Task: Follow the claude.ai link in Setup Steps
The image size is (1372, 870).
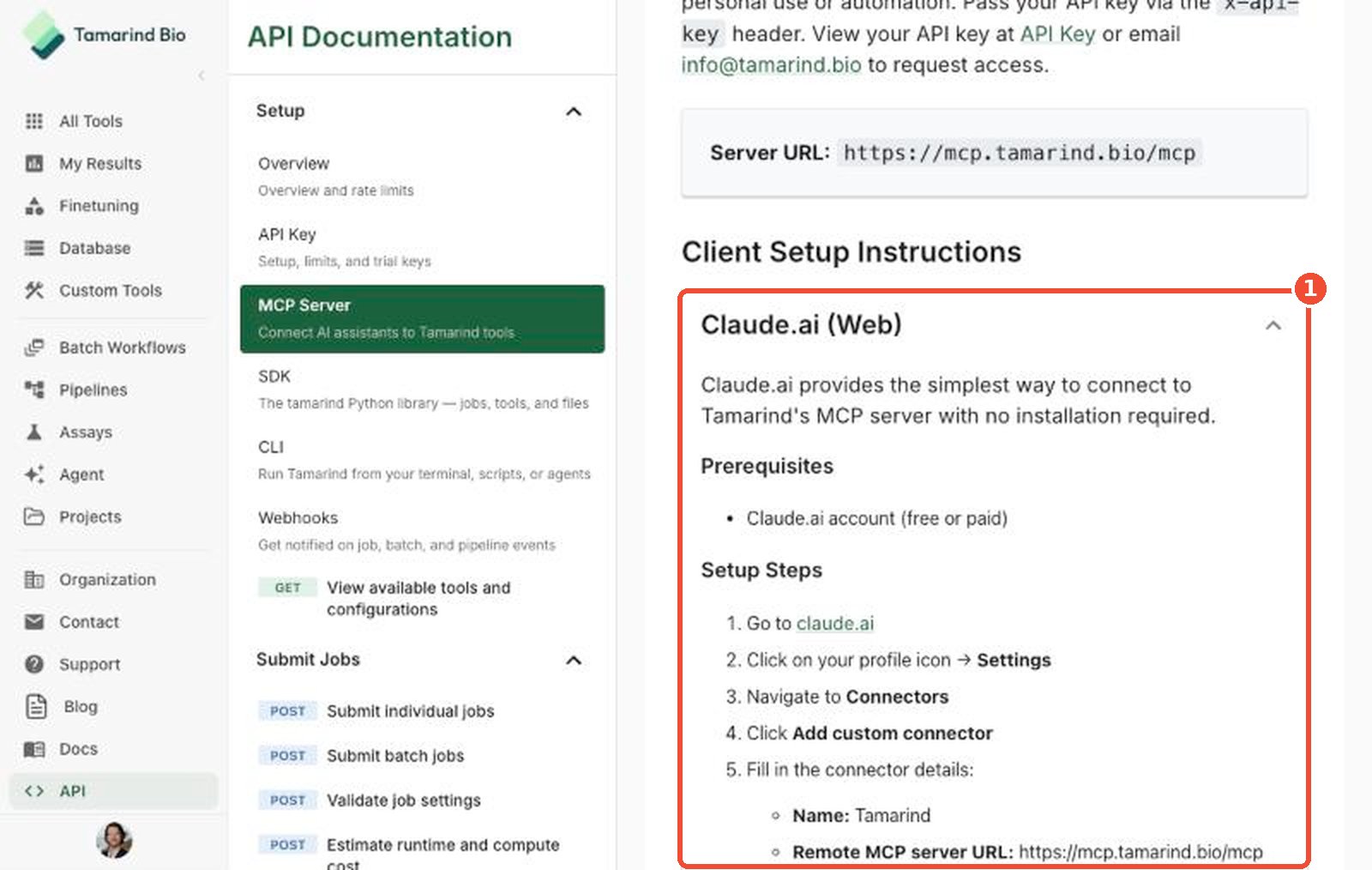Action: point(835,624)
